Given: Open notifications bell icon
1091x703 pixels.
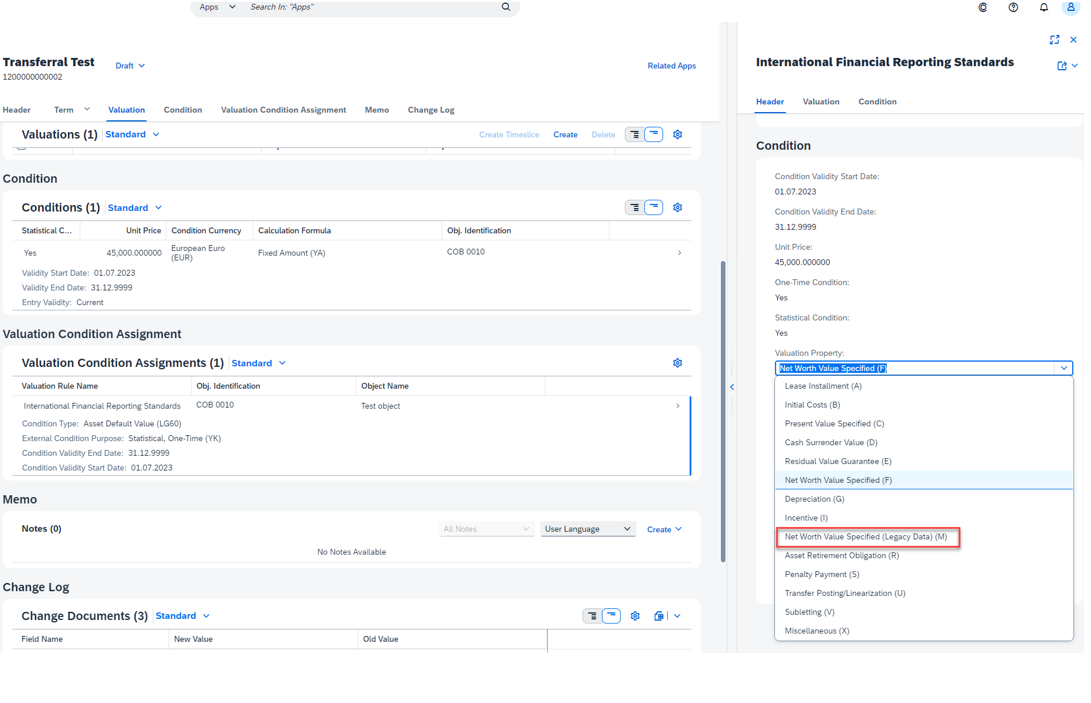Looking at the screenshot, I should pos(1044,7).
